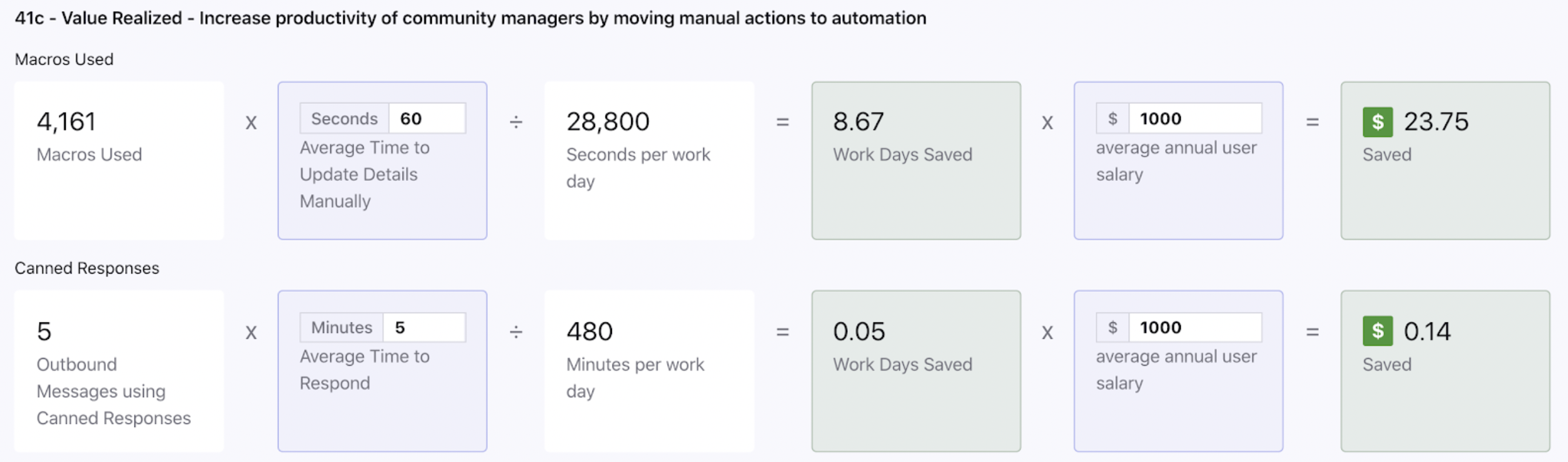Click the Macros Used section heading
This screenshot has height=462, width=1568.
[x=64, y=59]
